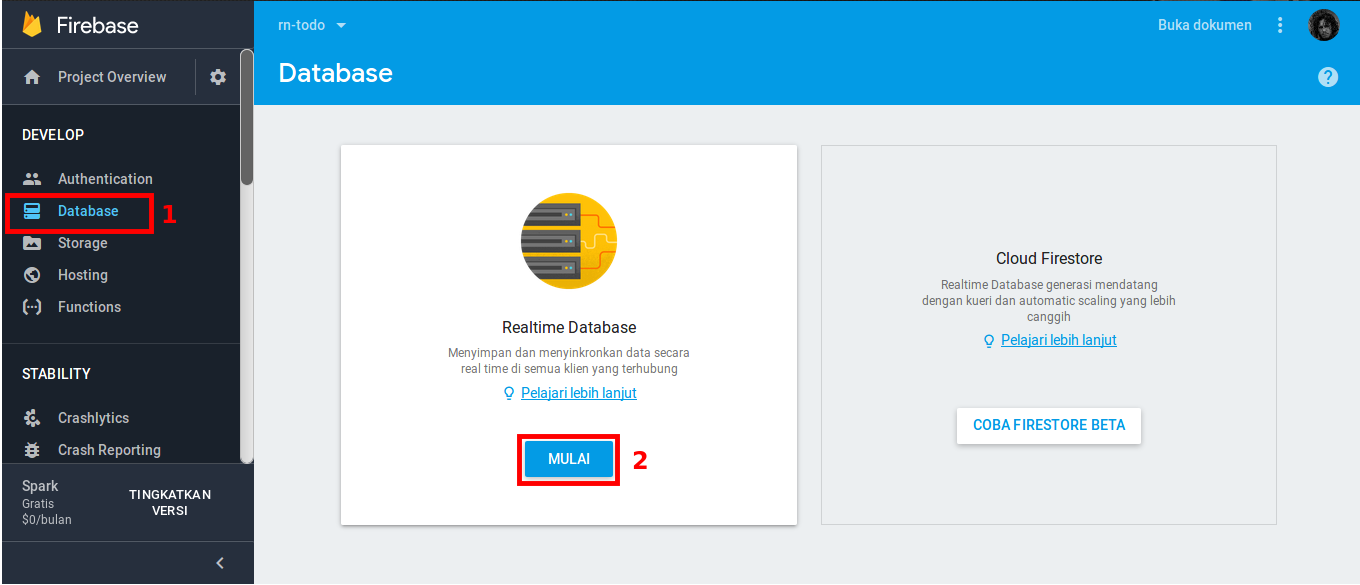Screen dimensions: 1360x585
Task: Open the three-dot overflow menu
Action: click(x=1280, y=25)
